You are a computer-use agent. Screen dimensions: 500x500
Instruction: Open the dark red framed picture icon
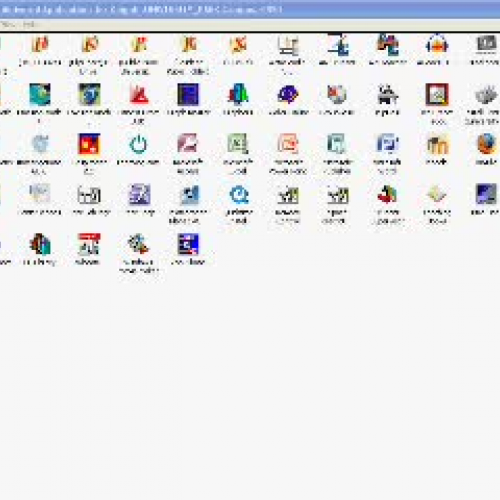437,94
